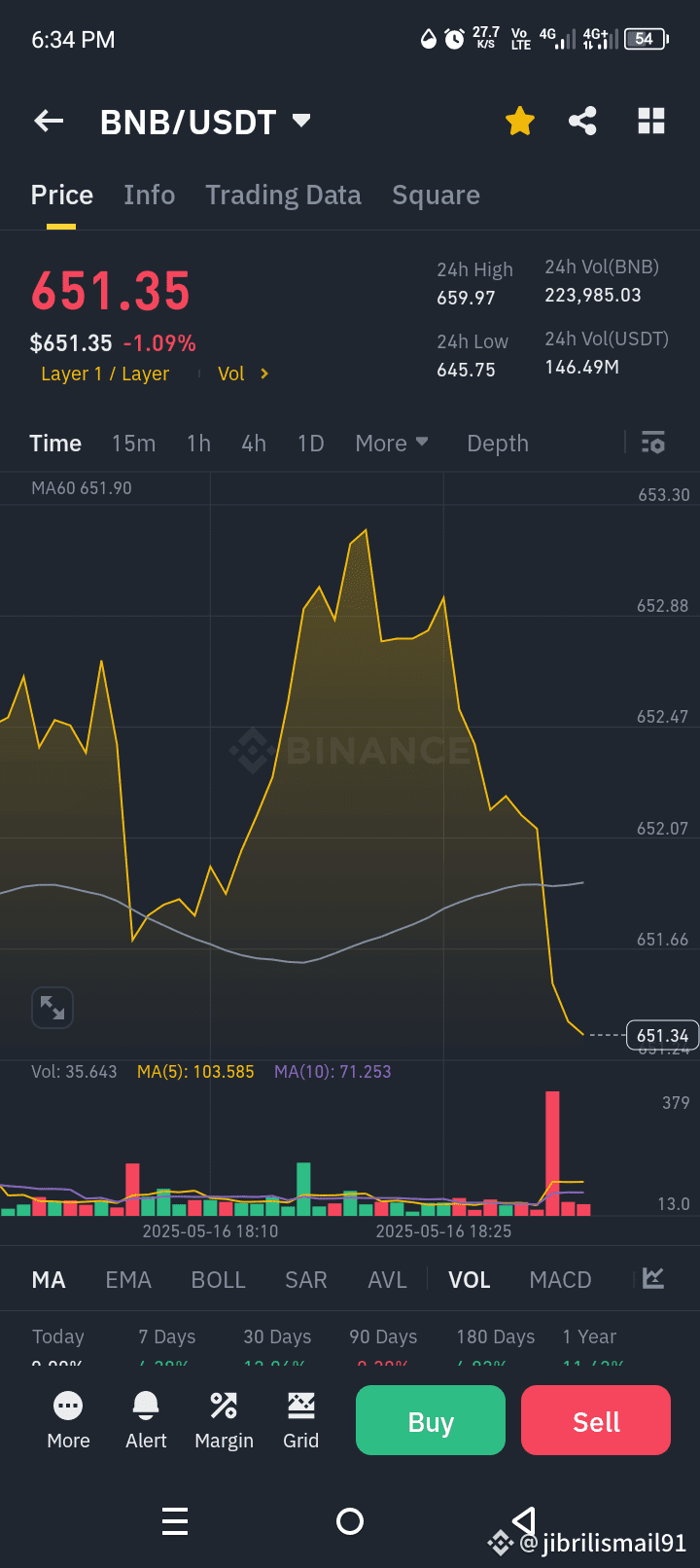Tap the battery indicator in status bar
Viewport: 700px width, 1568px height.
647,39
